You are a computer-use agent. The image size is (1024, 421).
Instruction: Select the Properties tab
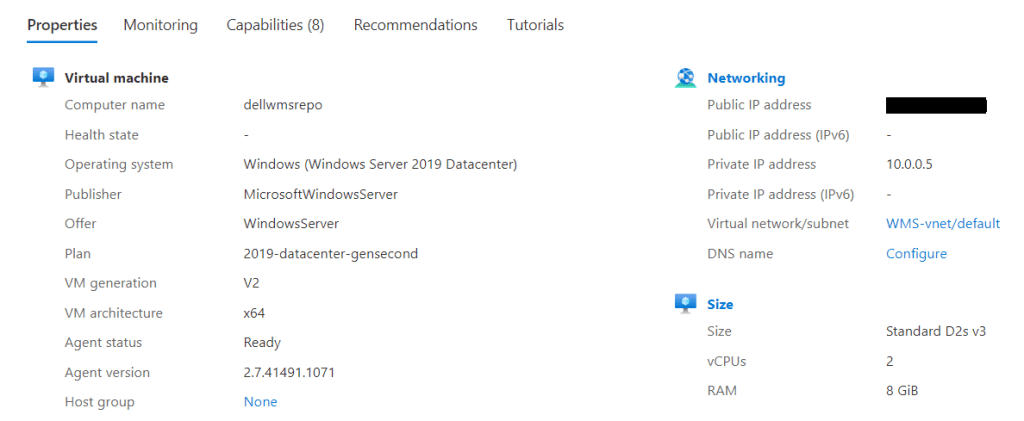pyautogui.click(x=62, y=25)
